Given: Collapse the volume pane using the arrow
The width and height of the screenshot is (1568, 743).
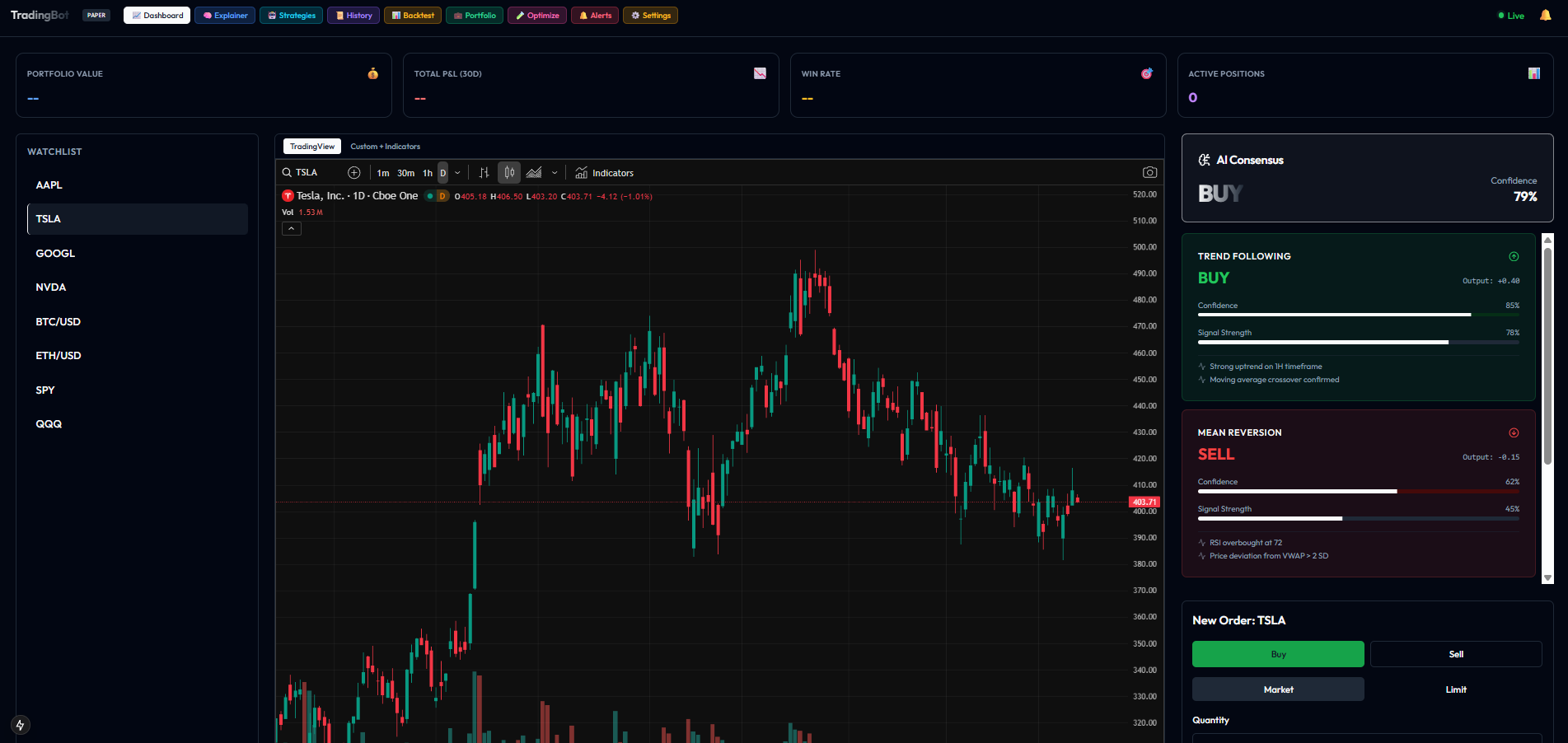Looking at the screenshot, I should point(291,228).
